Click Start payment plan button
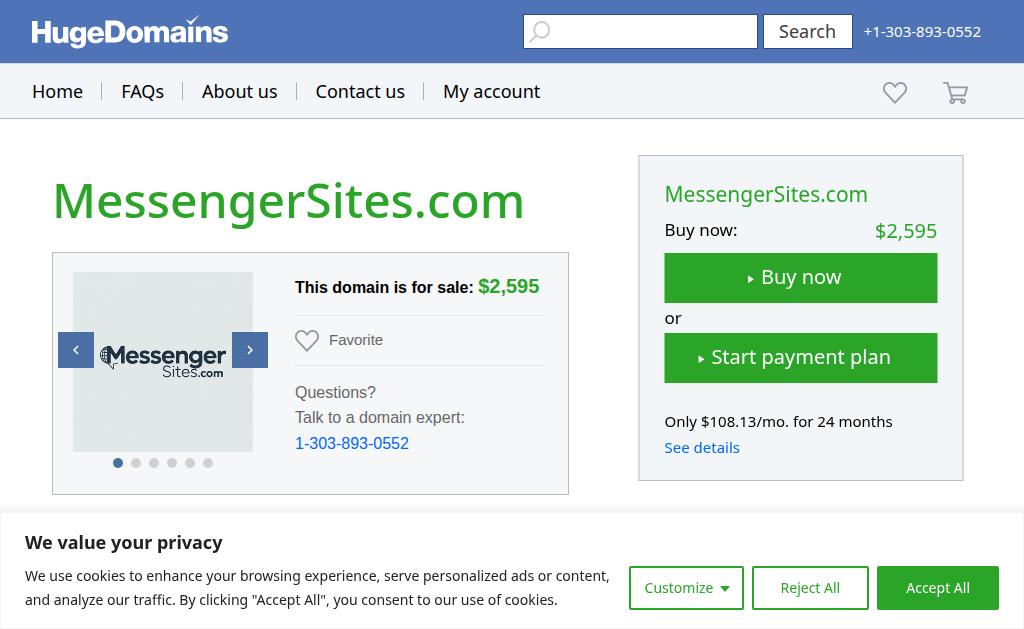The height and width of the screenshot is (629, 1024). coord(800,358)
